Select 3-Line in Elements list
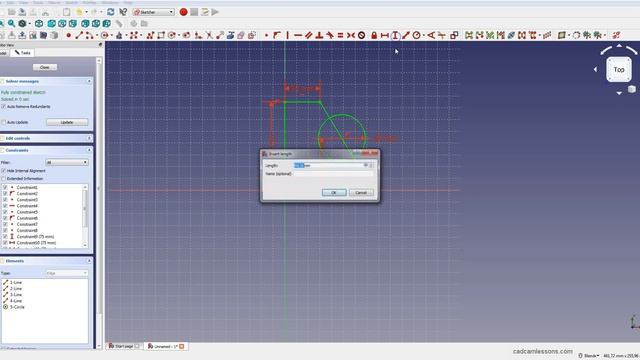This screenshot has height=360, width=640. click(x=16, y=295)
